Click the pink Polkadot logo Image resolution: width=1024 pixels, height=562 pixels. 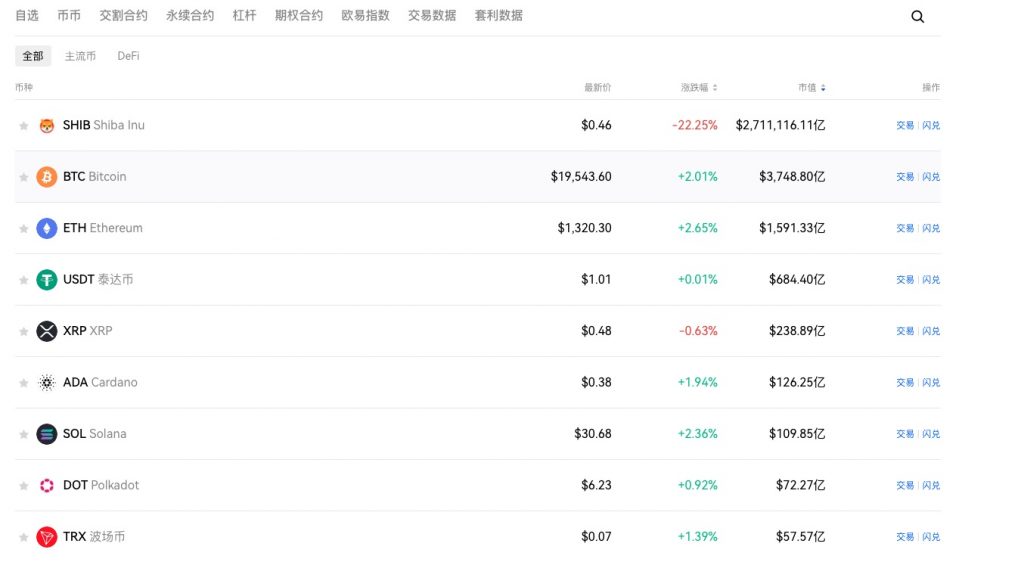tap(46, 486)
